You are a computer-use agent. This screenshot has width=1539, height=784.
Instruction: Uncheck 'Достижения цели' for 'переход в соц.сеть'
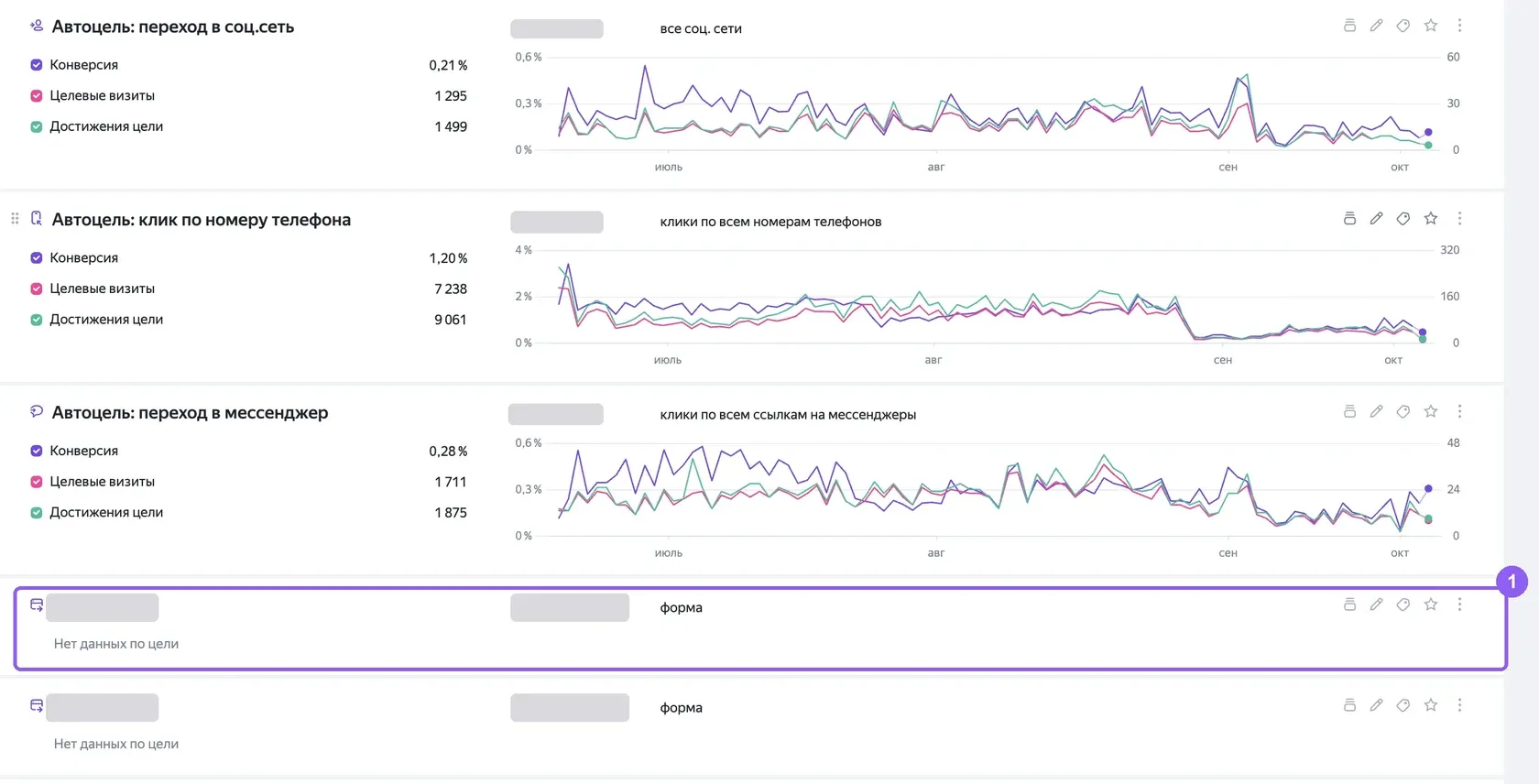click(37, 127)
